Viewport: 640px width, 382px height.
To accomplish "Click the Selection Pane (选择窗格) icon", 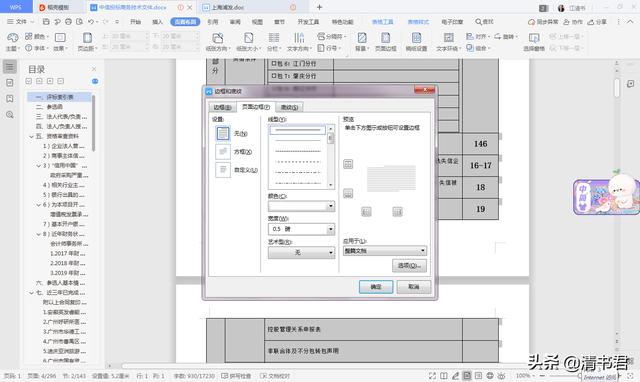I will 534,38.
